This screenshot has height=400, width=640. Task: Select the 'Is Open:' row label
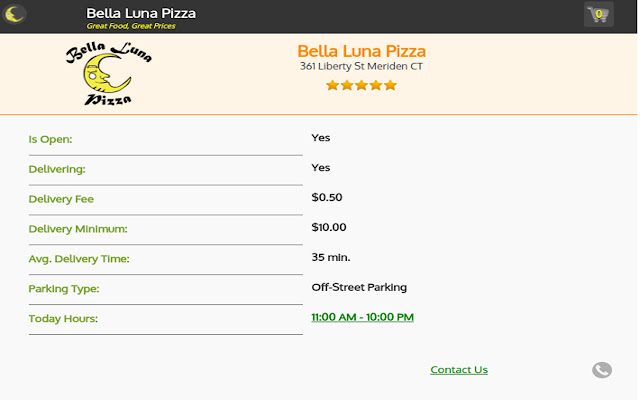pyautogui.click(x=51, y=139)
